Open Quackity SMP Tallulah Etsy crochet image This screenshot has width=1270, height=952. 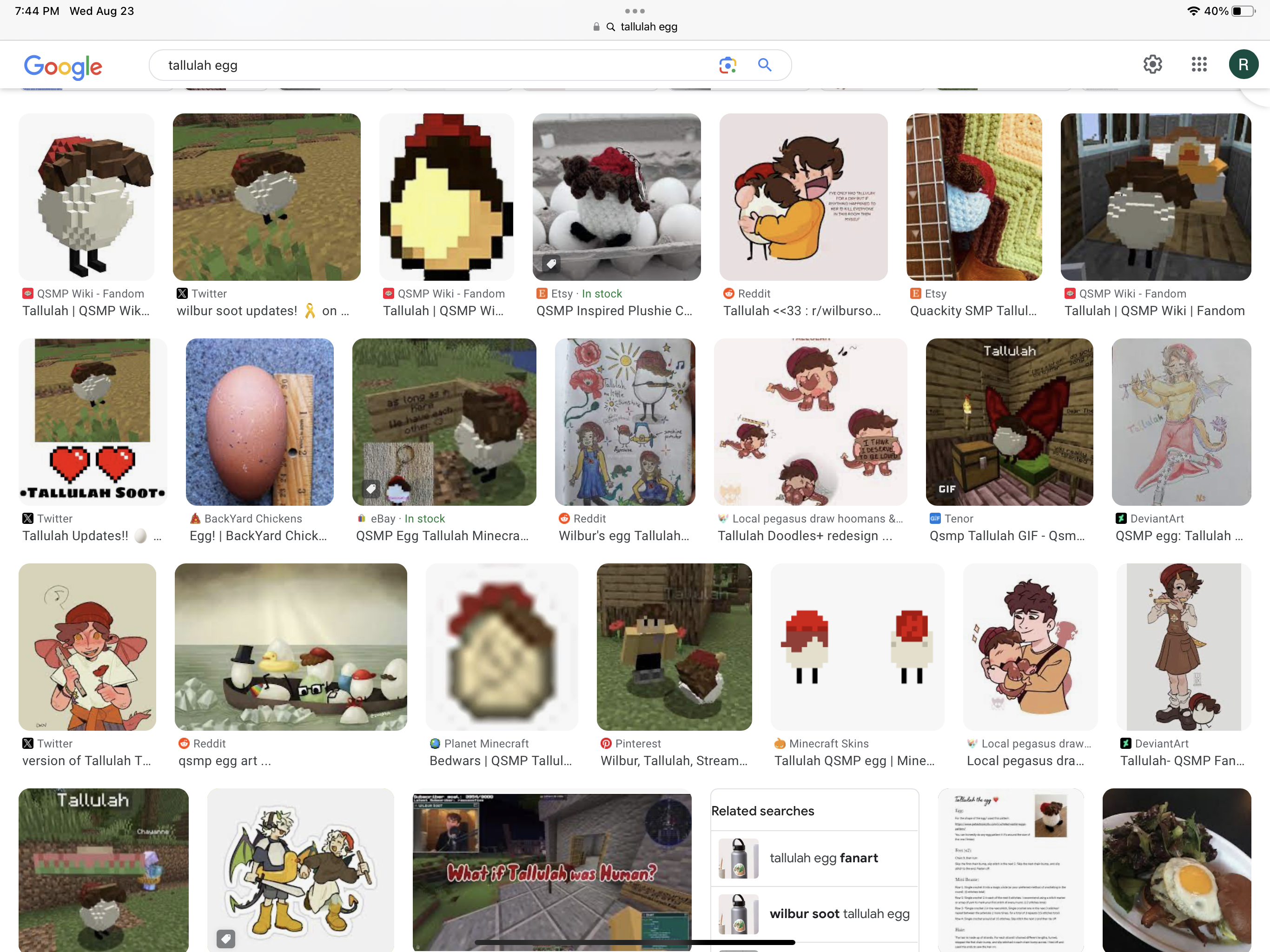[x=974, y=197]
